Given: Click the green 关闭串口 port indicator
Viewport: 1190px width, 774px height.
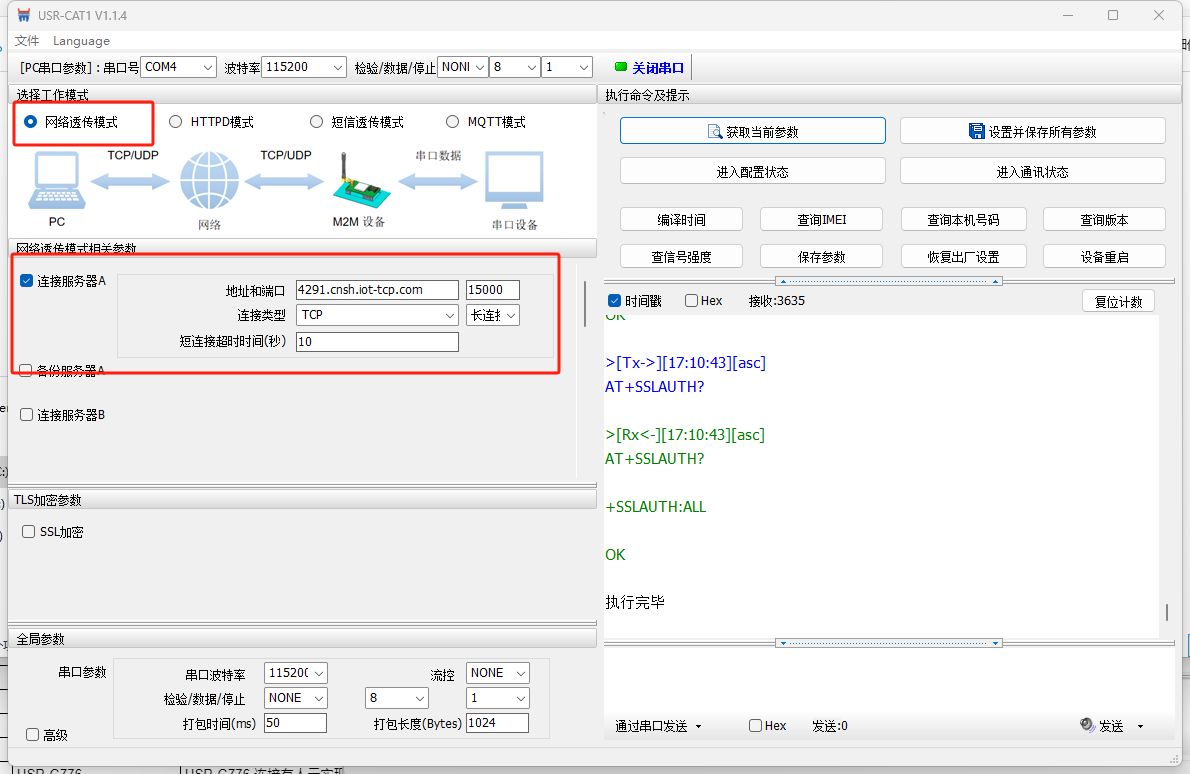Looking at the screenshot, I should tap(621, 68).
